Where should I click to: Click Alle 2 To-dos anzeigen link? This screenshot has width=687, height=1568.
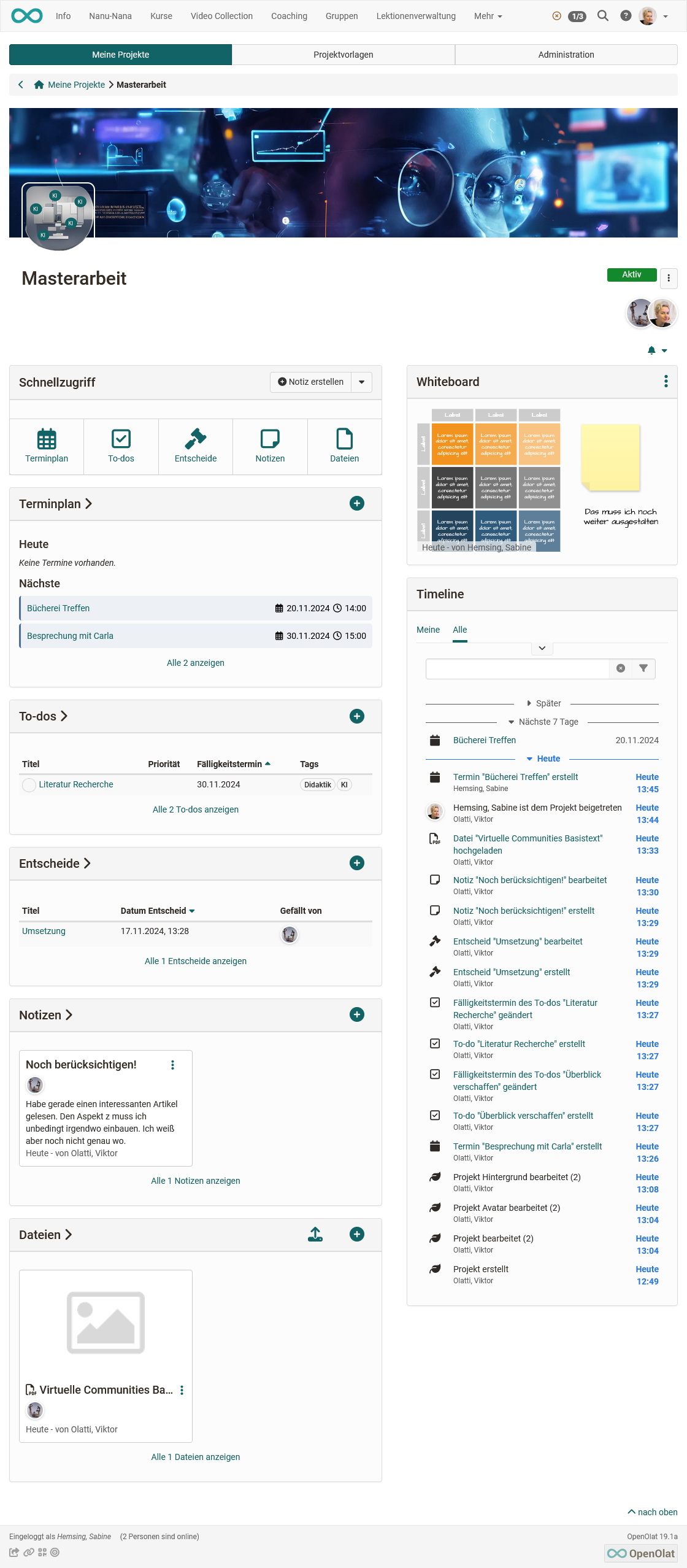195,809
